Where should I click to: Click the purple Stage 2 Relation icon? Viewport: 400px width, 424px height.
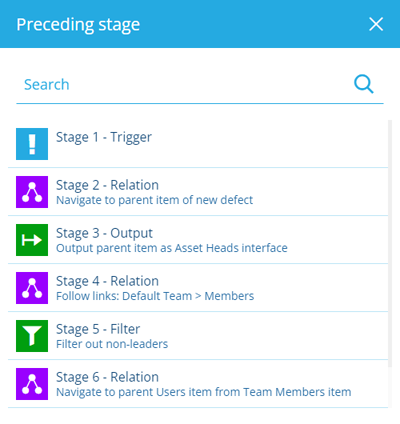pyautogui.click(x=32, y=192)
